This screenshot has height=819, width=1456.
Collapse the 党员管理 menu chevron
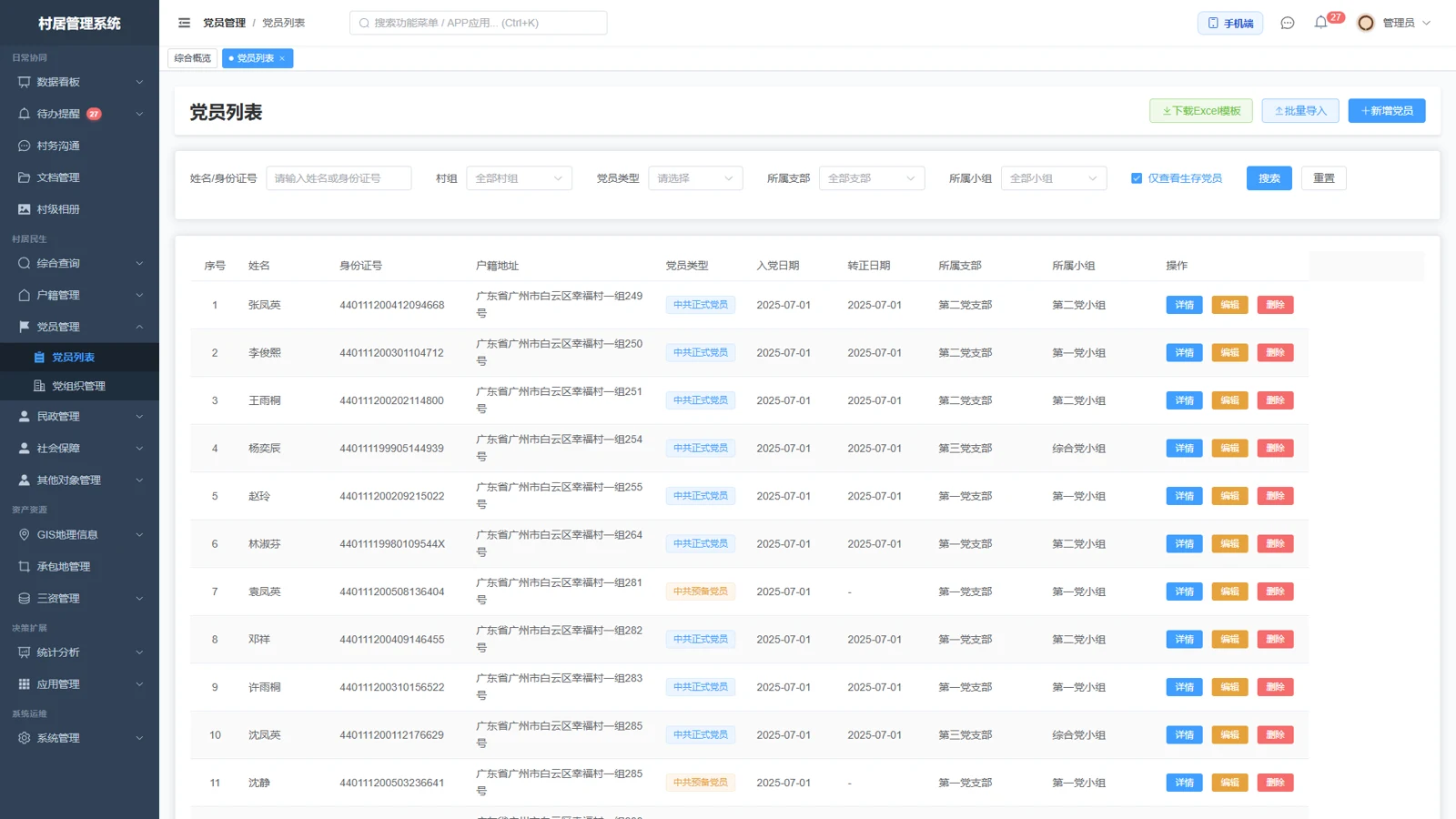[x=139, y=327]
